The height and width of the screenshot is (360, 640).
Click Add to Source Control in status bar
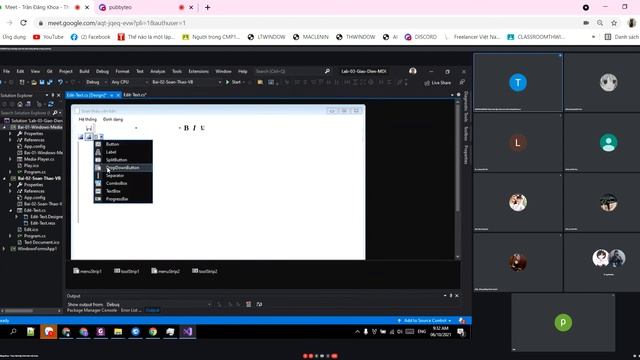click(x=424, y=320)
